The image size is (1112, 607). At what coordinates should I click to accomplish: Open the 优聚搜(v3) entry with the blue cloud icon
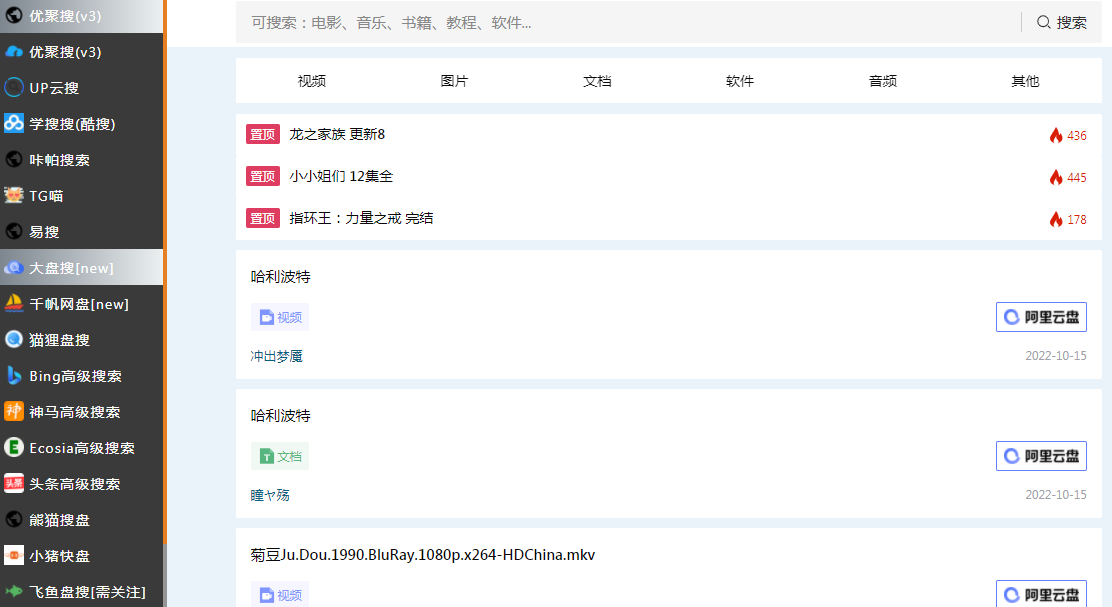pos(82,52)
